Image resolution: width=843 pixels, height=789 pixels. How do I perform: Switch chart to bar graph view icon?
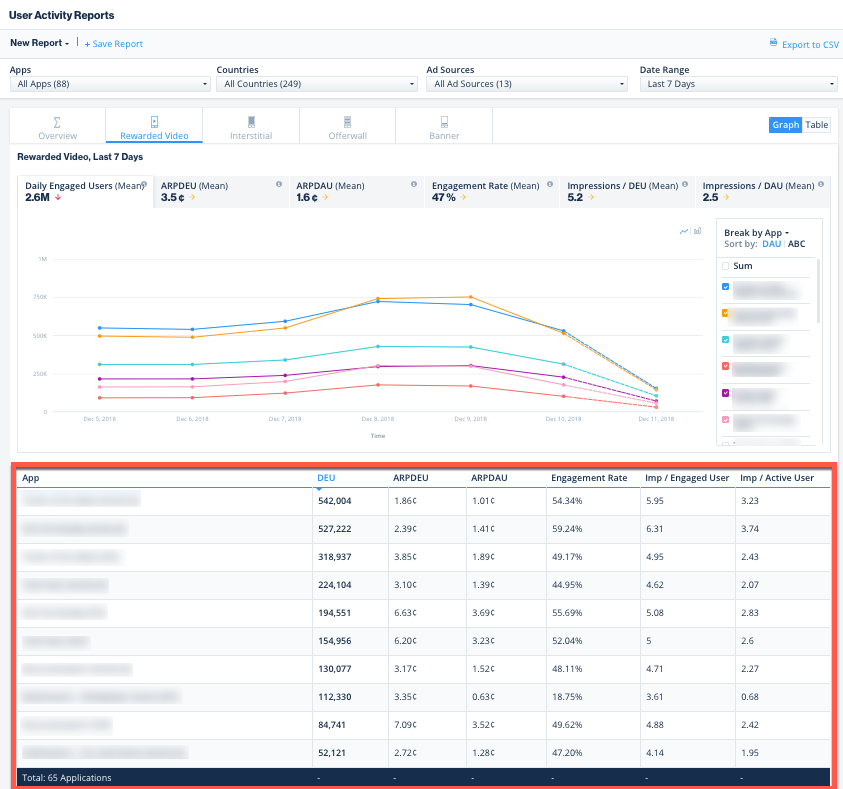[x=697, y=231]
